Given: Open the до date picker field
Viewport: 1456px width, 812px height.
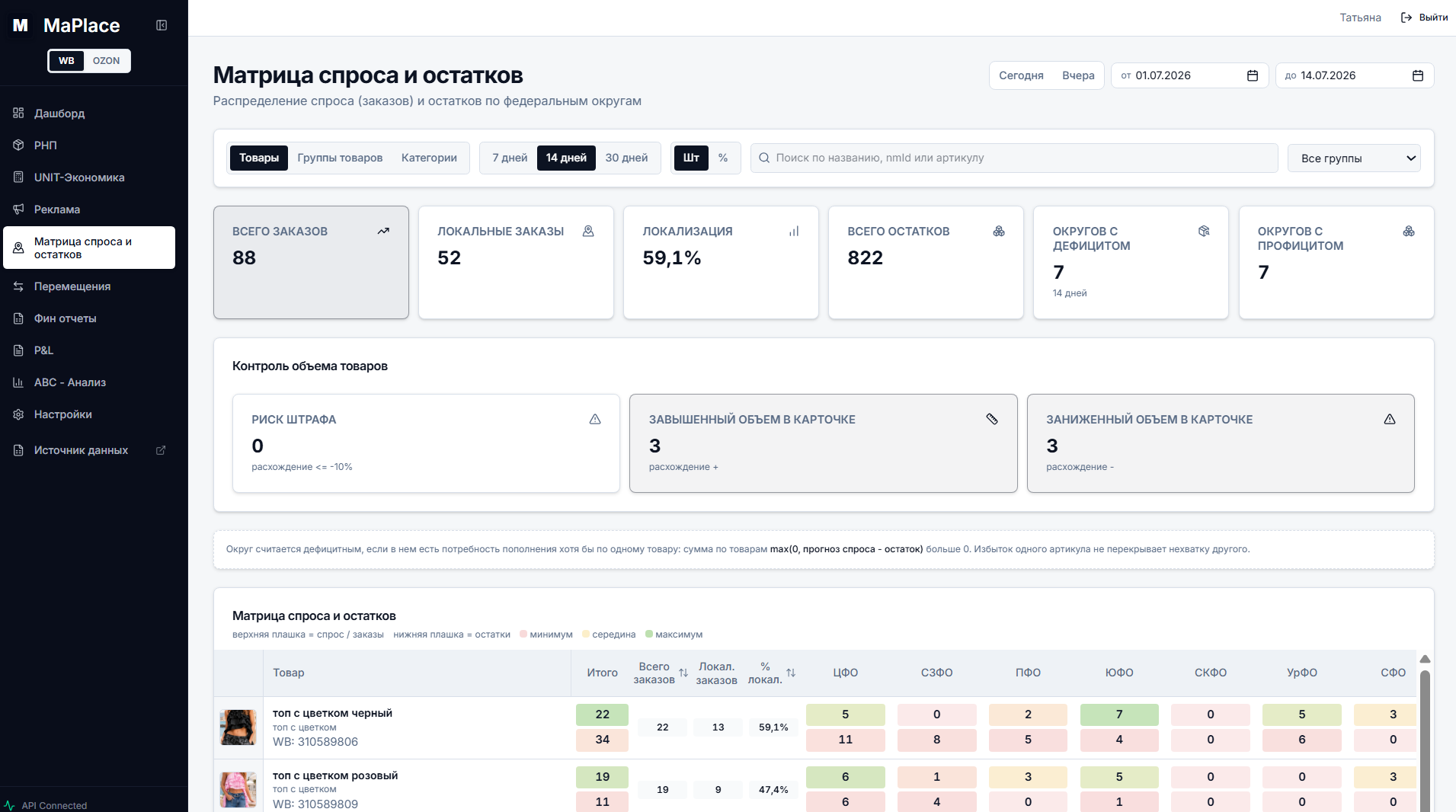Looking at the screenshot, I should pyautogui.click(x=1355, y=75).
